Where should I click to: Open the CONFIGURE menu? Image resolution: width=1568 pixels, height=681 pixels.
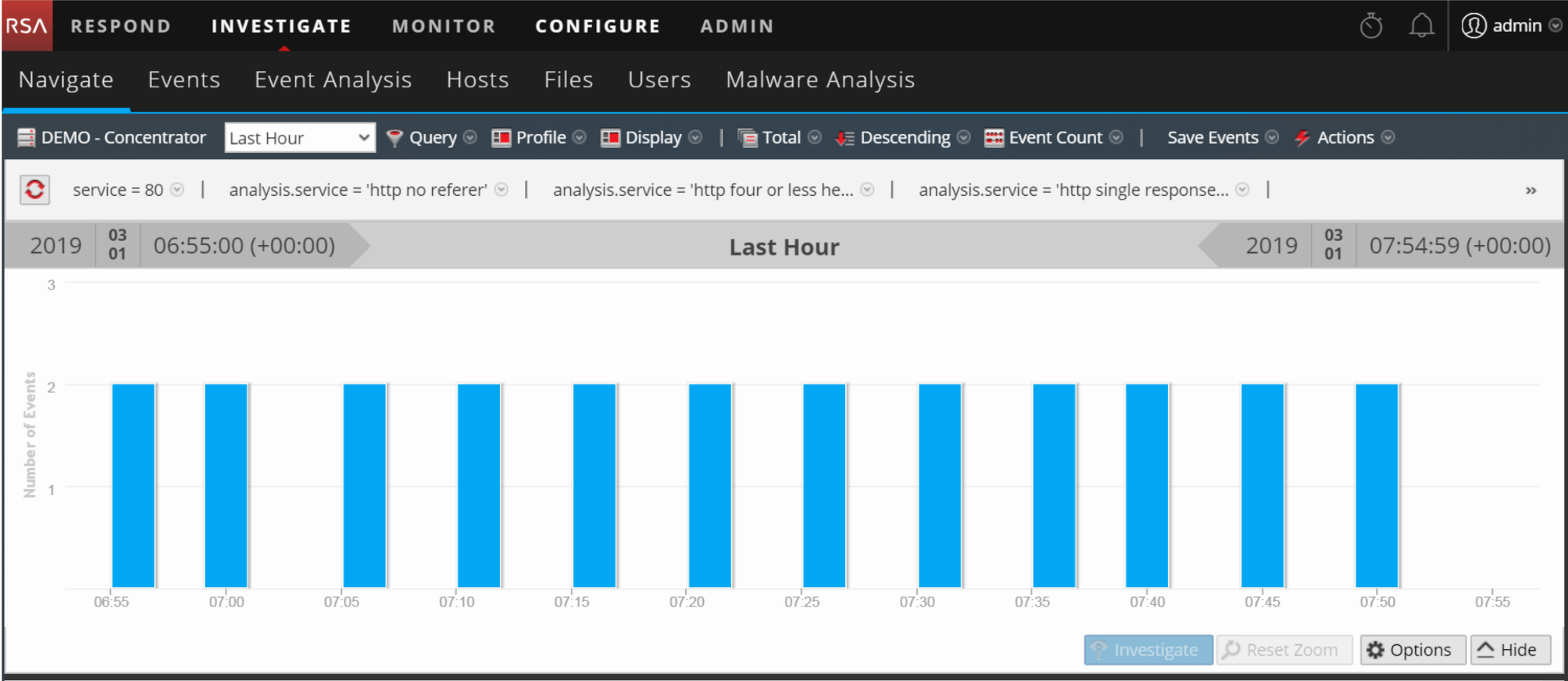(x=597, y=26)
